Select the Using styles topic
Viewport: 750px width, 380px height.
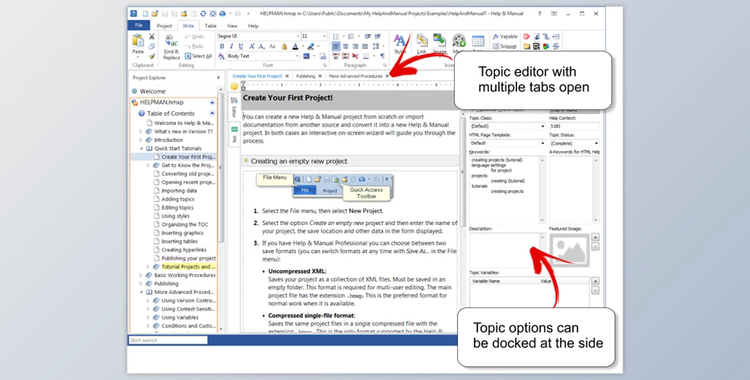[175, 216]
